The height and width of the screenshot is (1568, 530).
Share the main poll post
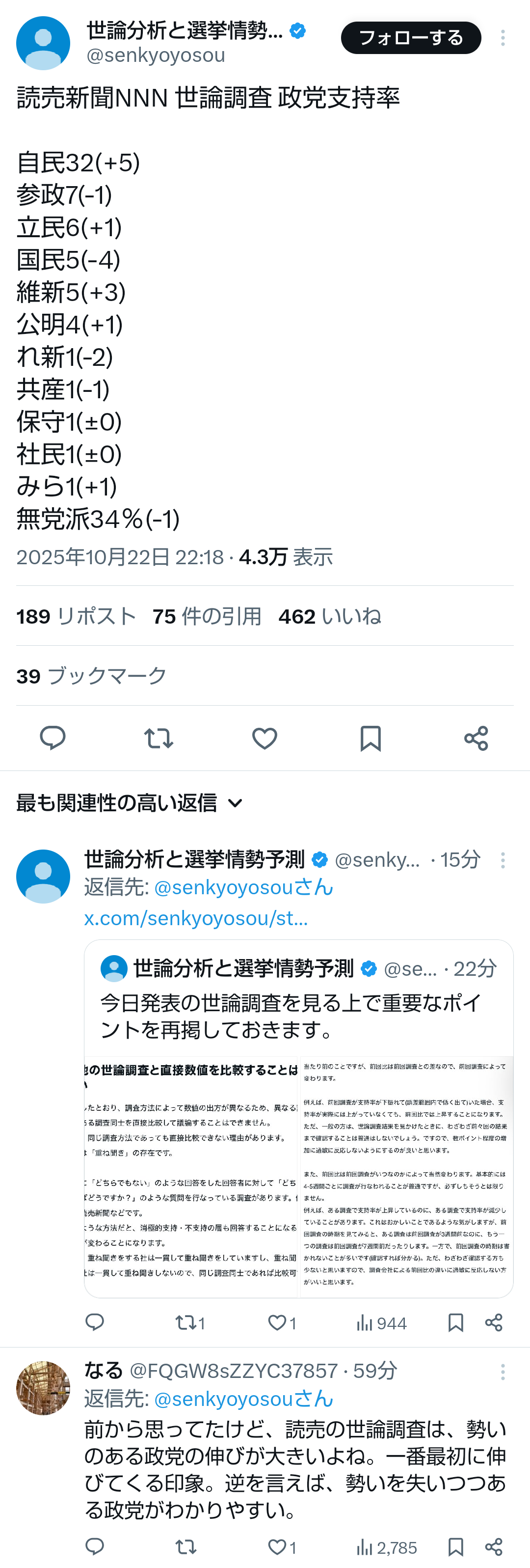tap(476, 738)
